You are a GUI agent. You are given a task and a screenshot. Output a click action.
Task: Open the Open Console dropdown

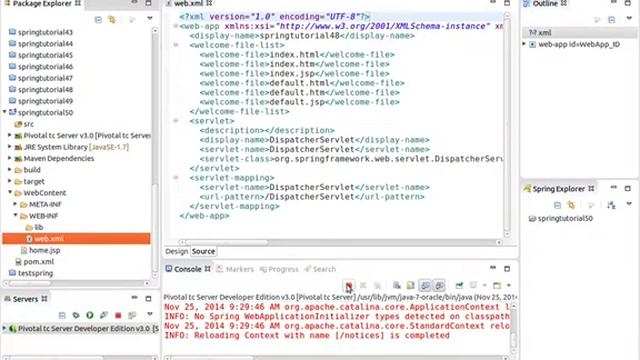[x=509, y=285]
